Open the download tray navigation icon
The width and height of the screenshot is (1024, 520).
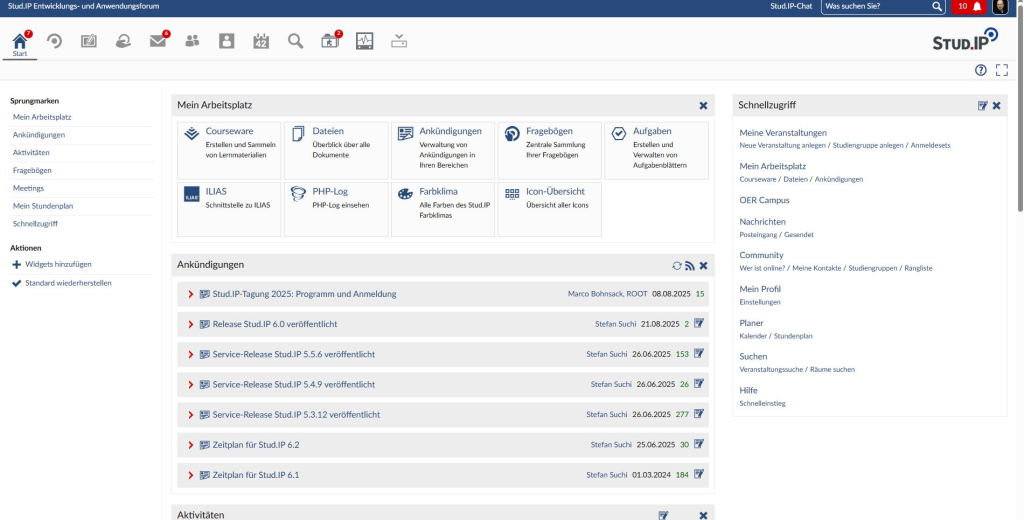[399, 41]
